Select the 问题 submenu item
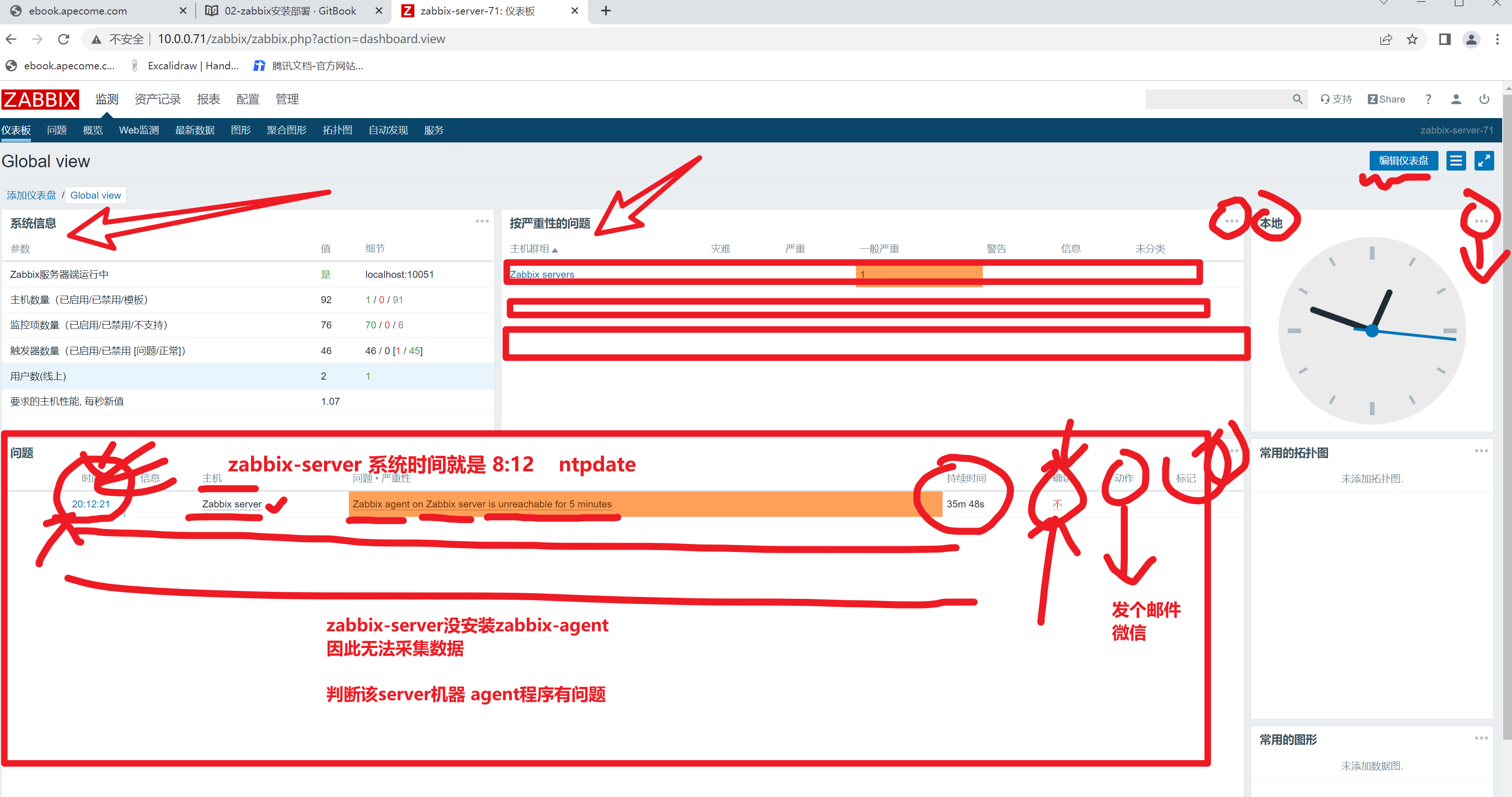Screen dimensions: 1512x797 coord(57,130)
